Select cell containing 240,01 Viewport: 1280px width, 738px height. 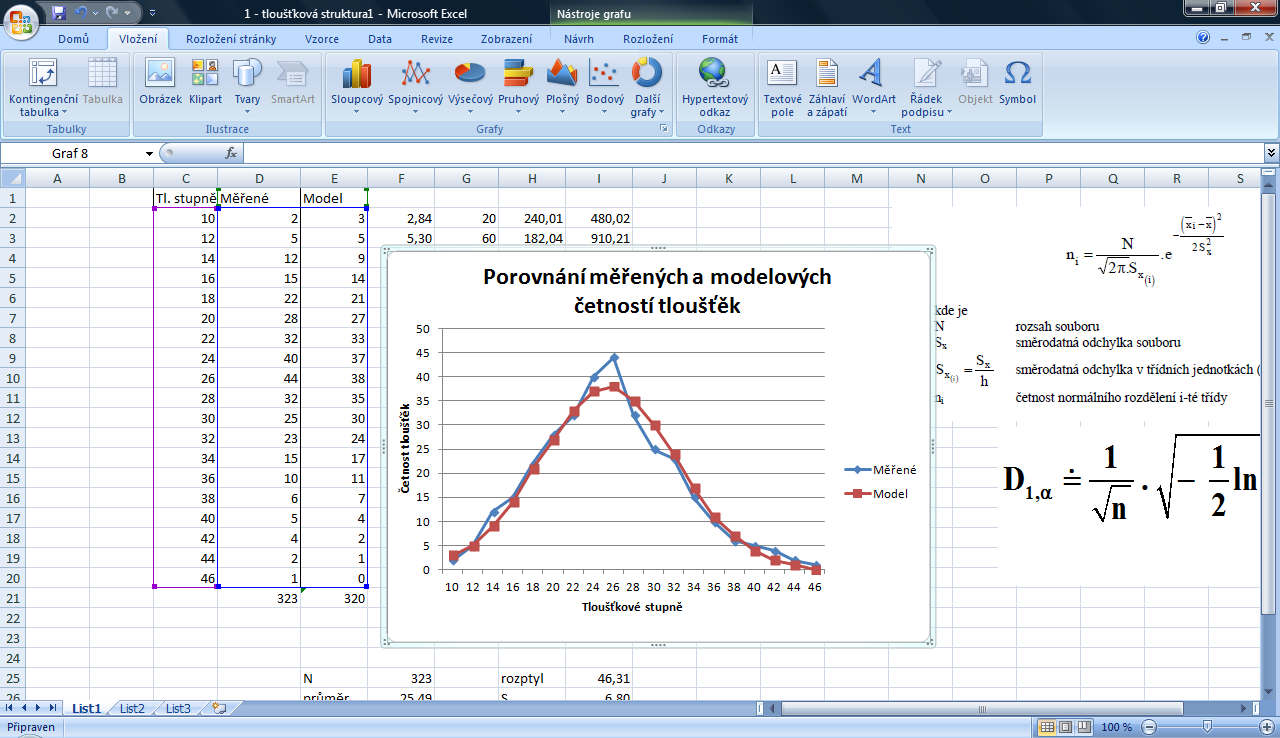pyautogui.click(x=532, y=218)
